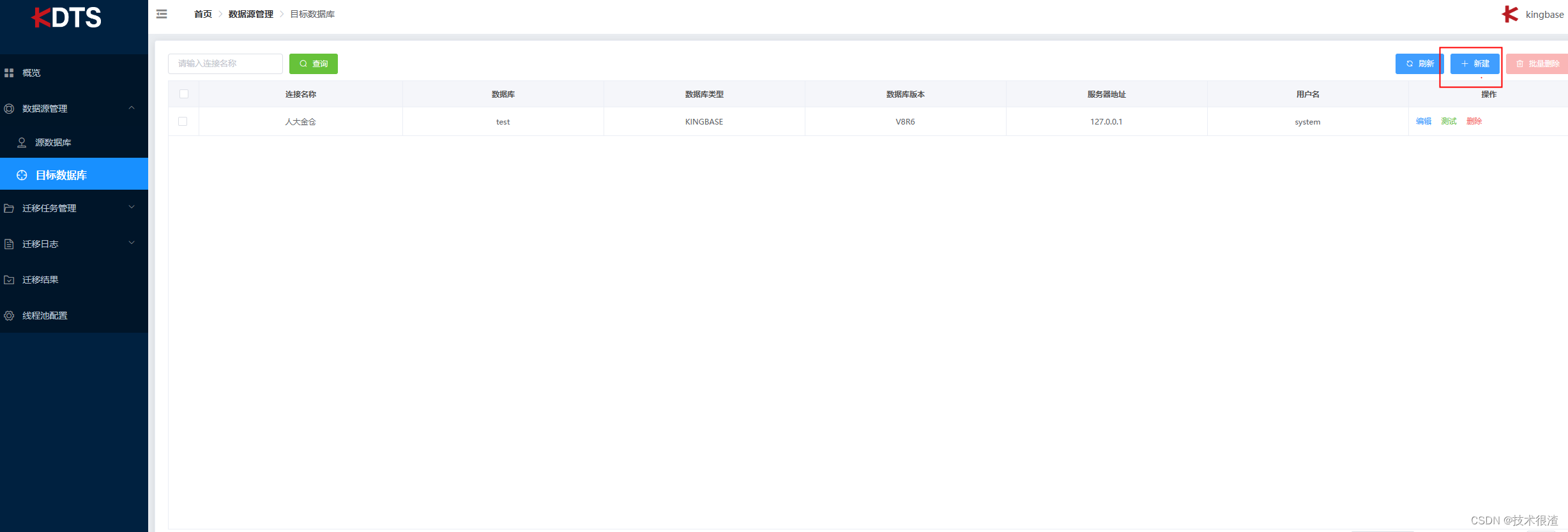The image size is (1568, 532).
Task: Open 迁移任务管理 menu
Action: coord(74,208)
